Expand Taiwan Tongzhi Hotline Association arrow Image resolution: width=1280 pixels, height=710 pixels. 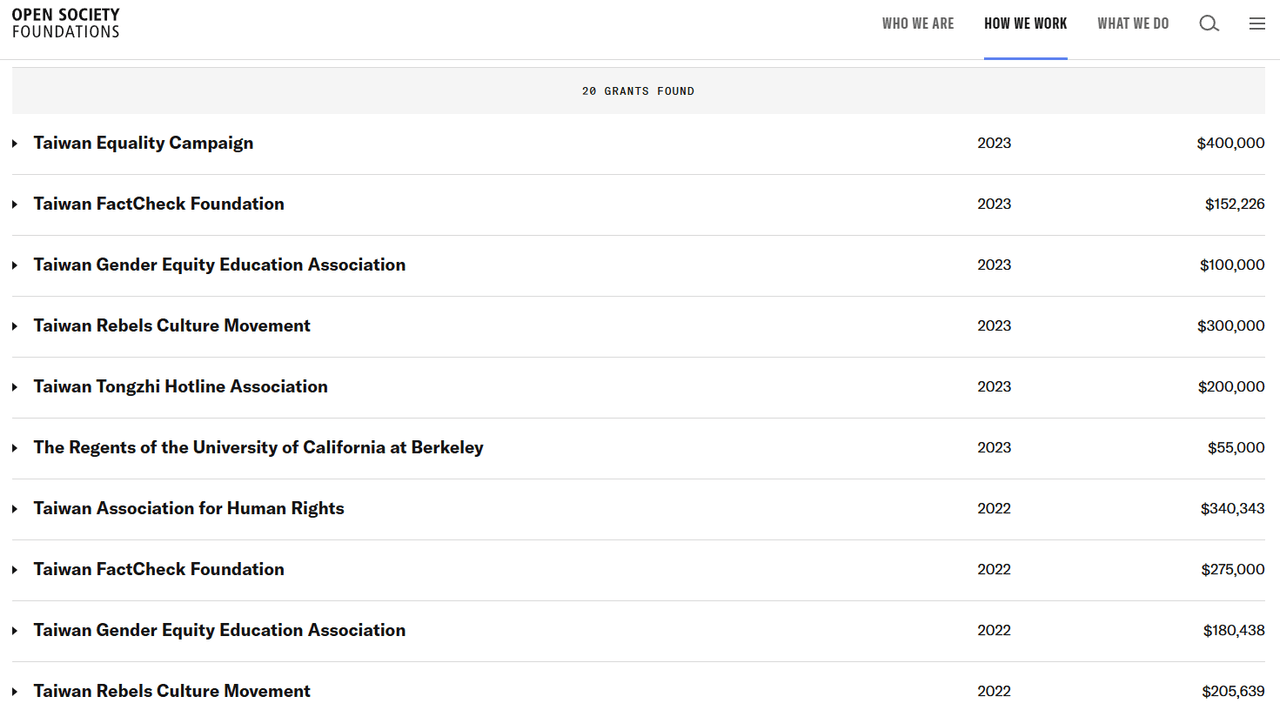15,388
